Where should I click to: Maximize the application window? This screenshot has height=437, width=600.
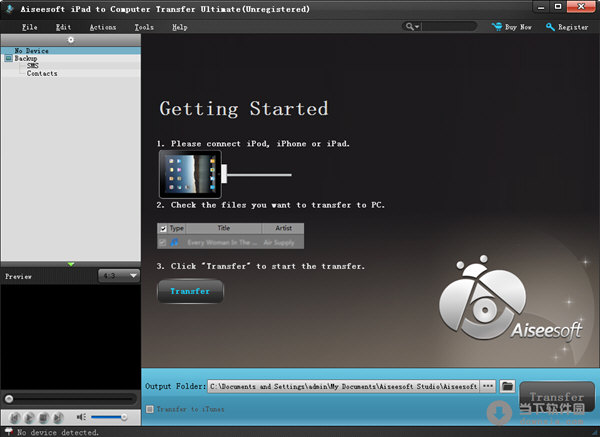558,7
